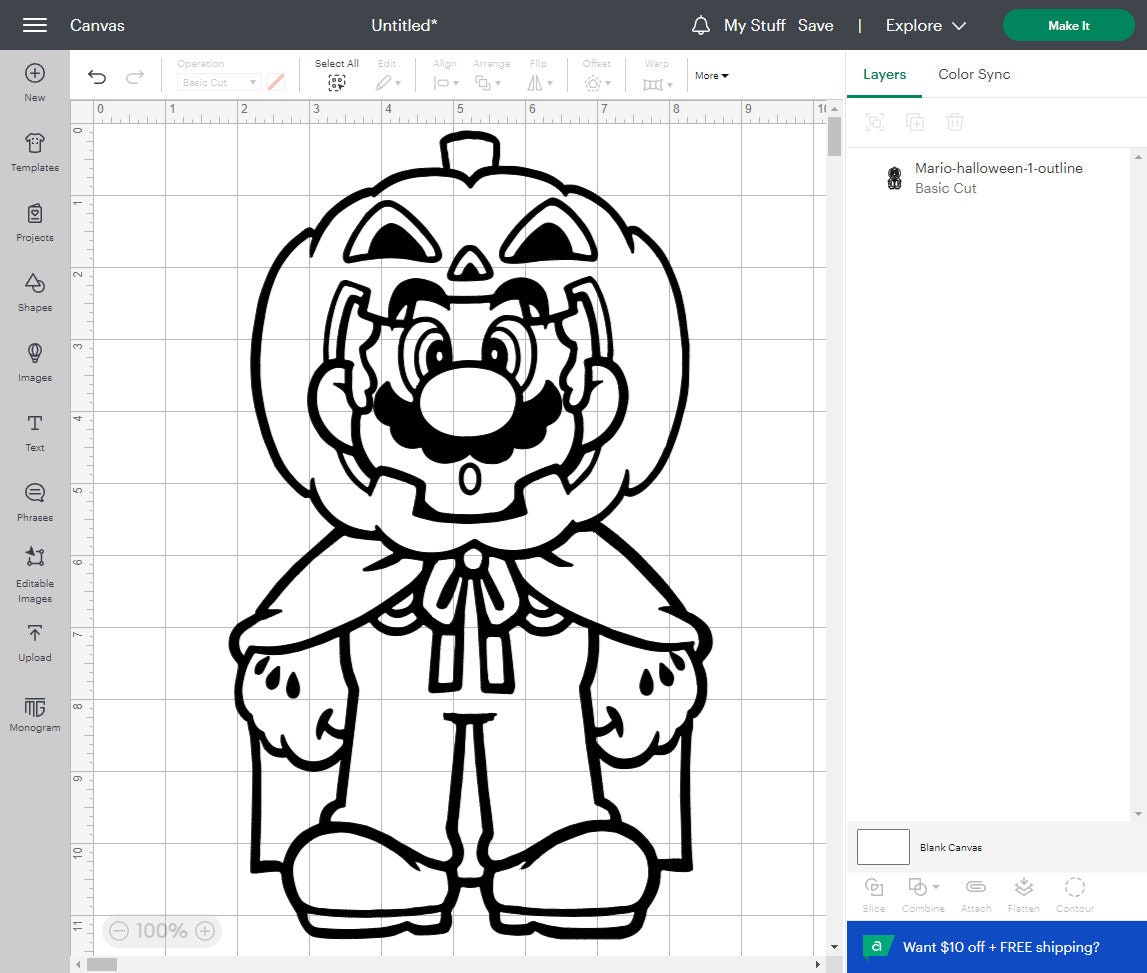Click Save in the top bar
This screenshot has height=973, width=1147.
pyautogui.click(x=816, y=25)
